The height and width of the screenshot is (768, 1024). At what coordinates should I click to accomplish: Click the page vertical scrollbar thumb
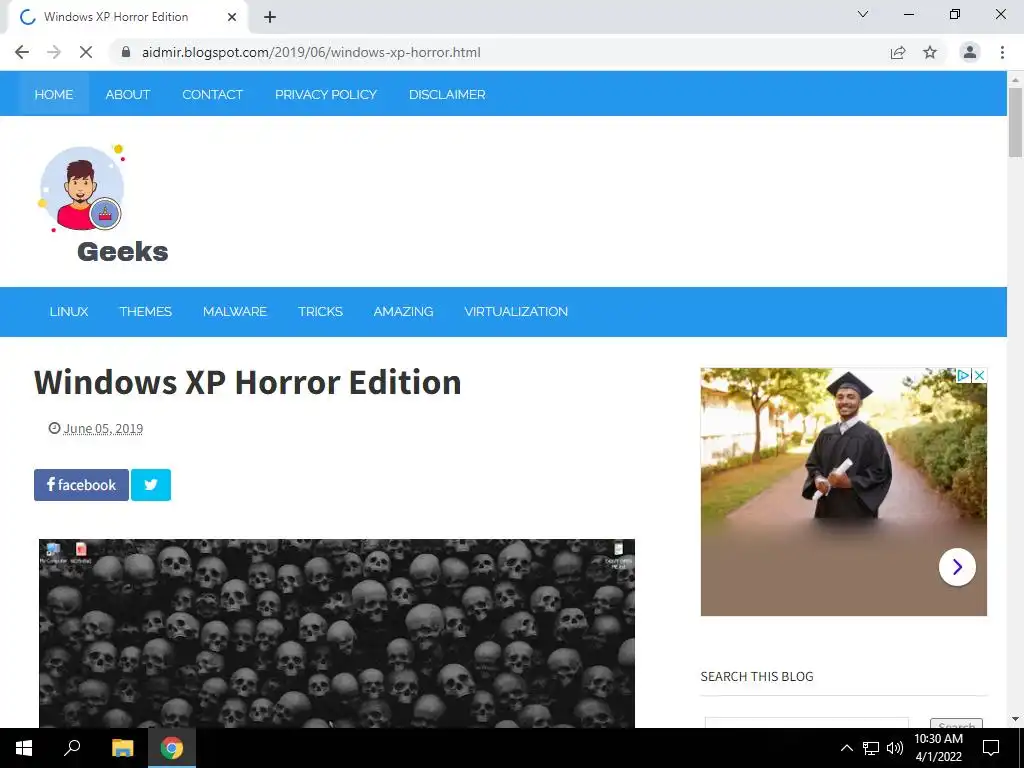1015,122
